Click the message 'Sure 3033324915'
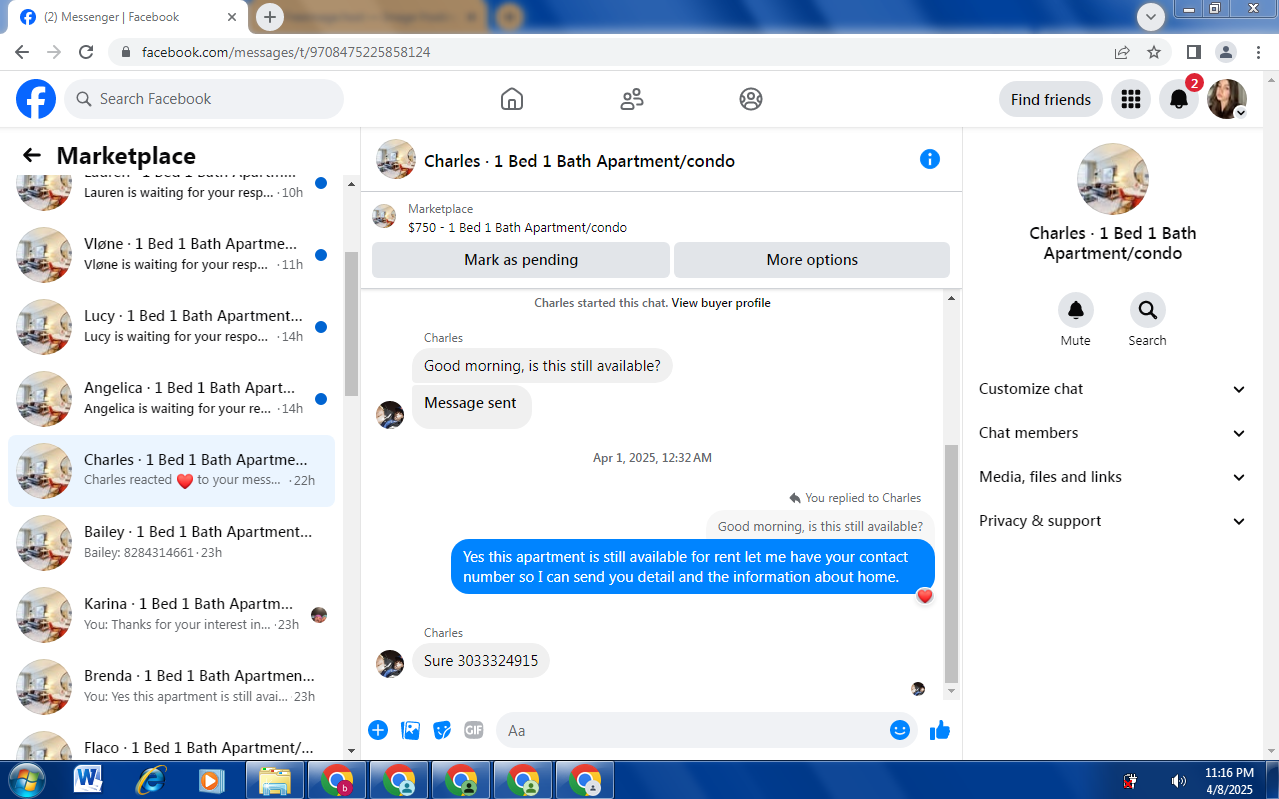The width and height of the screenshot is (1279, 799). pyautogui.click(x=481, y=661)
